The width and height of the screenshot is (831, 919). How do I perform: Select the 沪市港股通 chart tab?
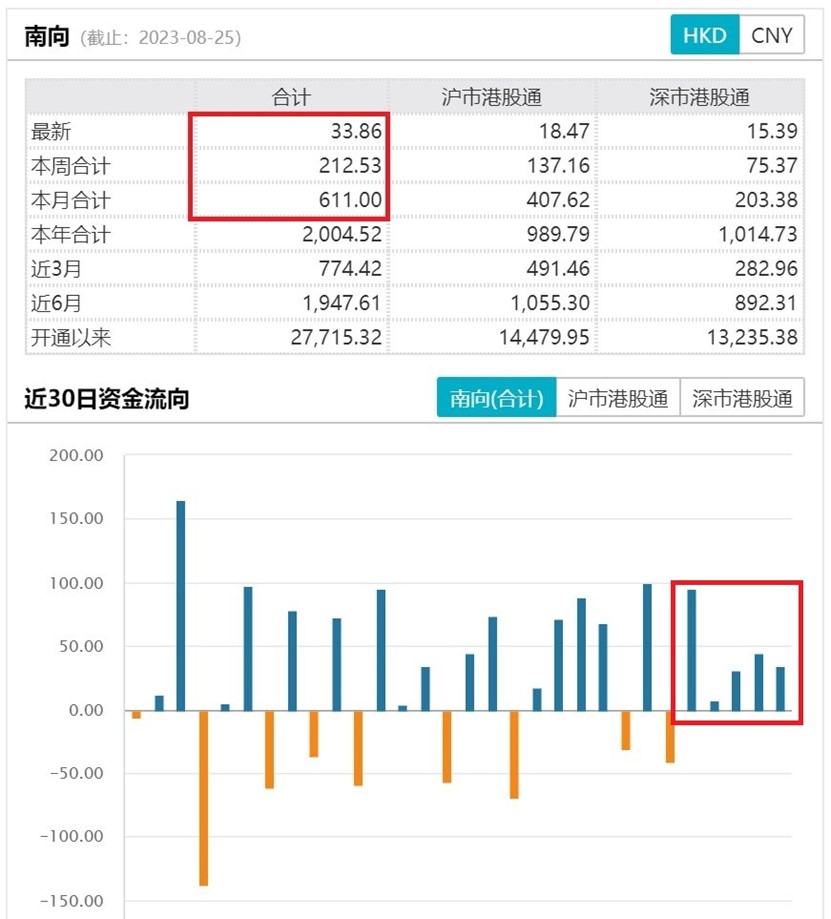click(618, 398)
